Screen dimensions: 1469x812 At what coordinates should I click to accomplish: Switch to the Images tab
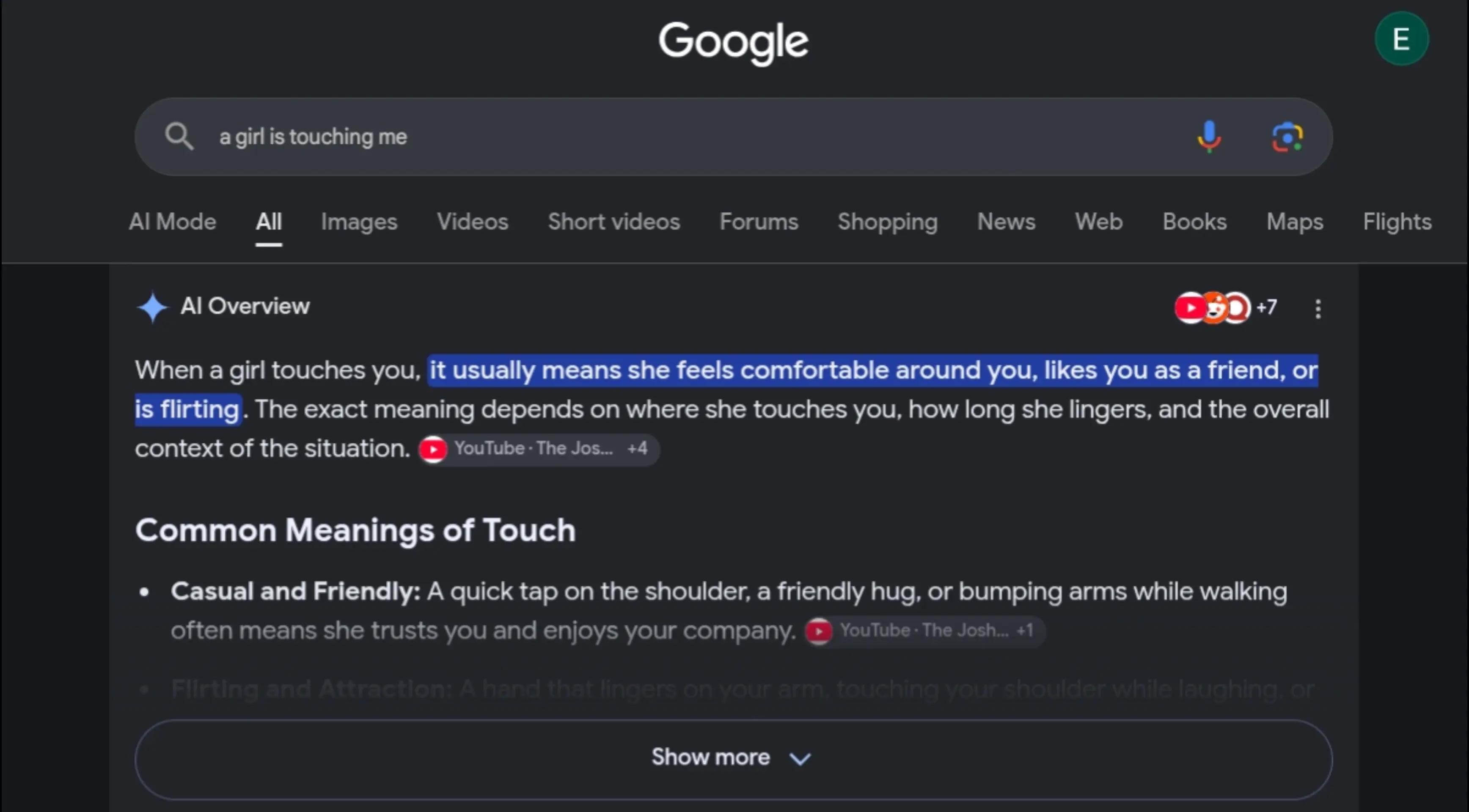tap(359, 222)
